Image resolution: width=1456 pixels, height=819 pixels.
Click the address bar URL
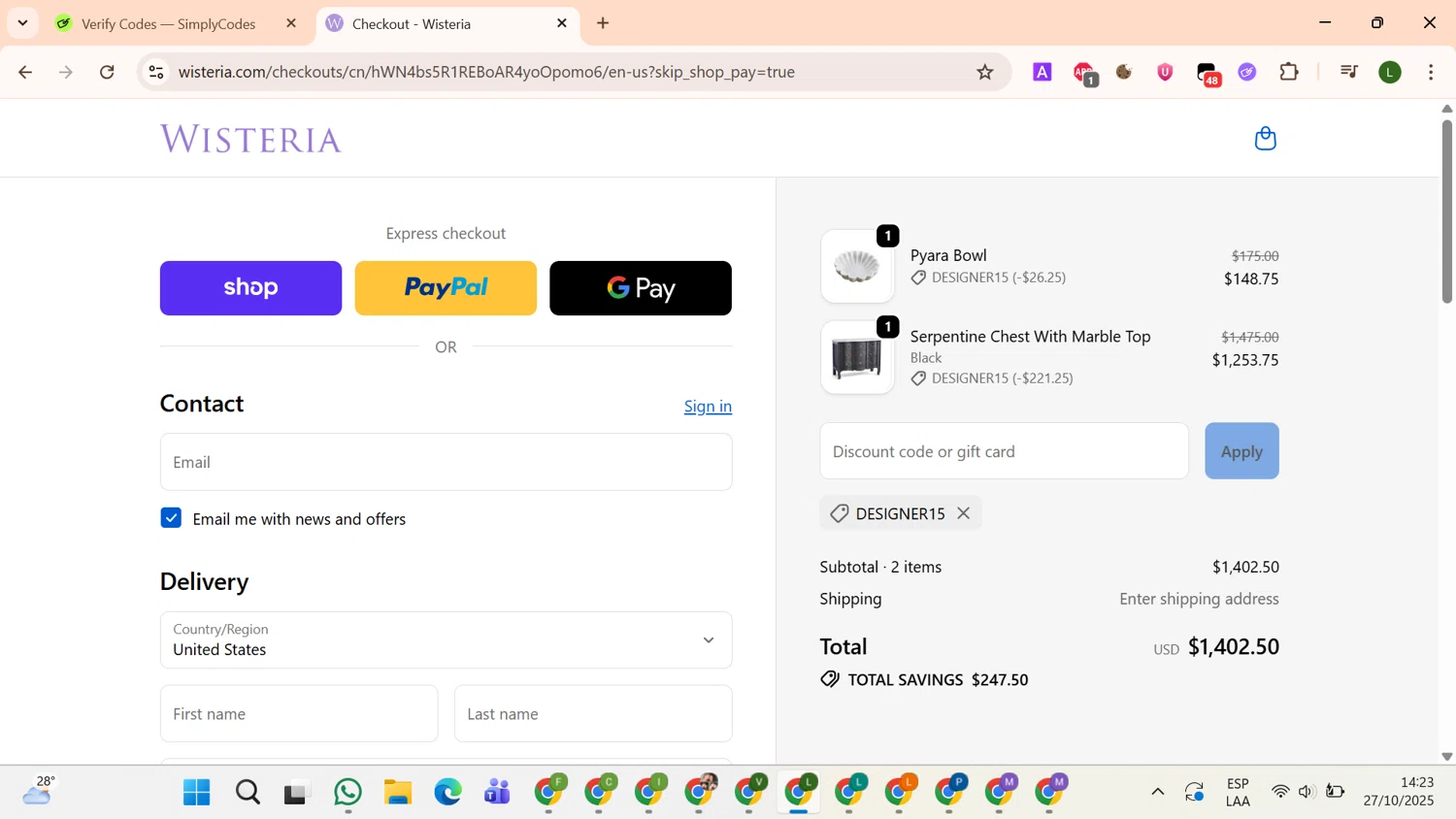[x=486, y=72]
